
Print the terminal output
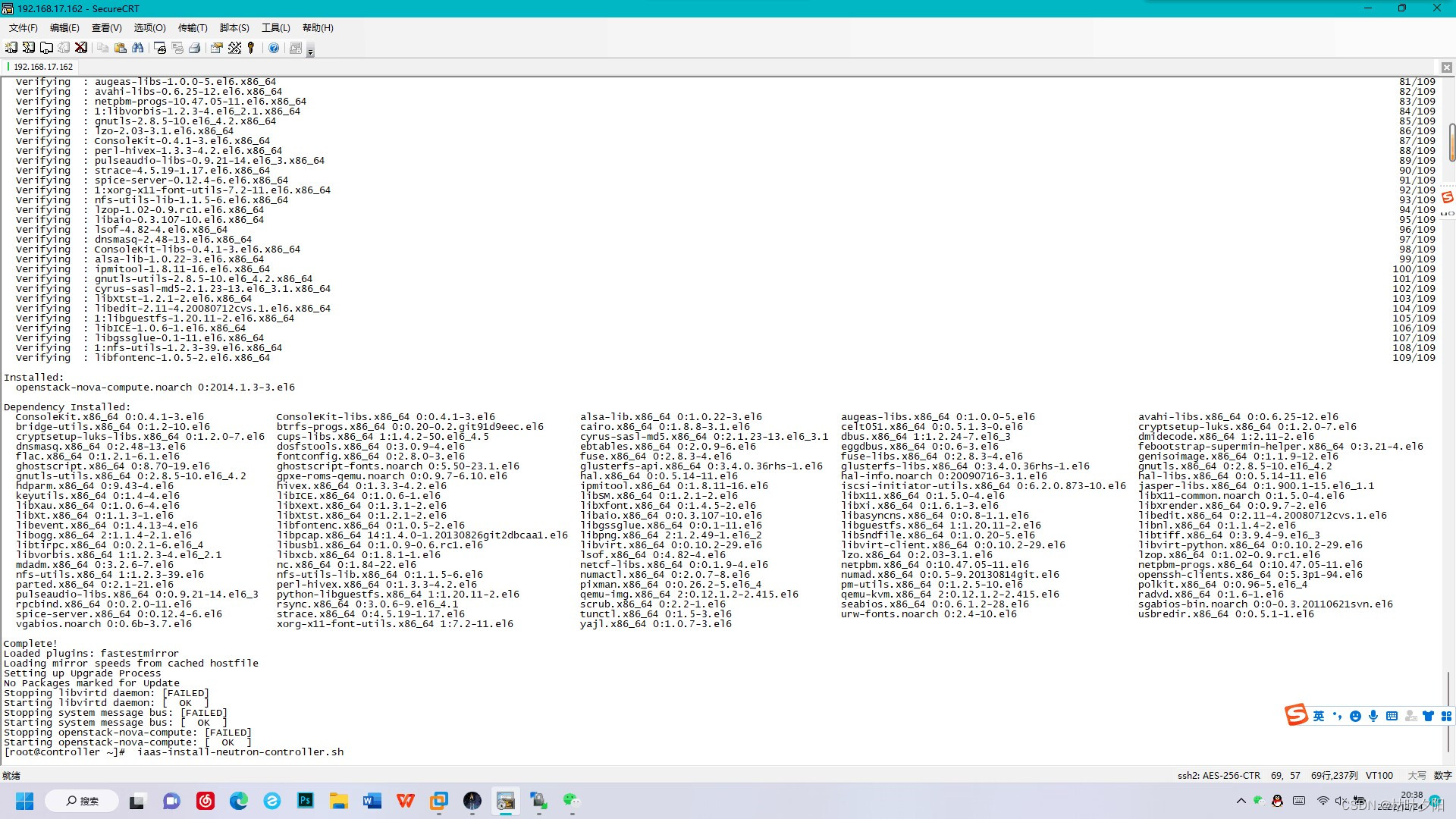pos(195,48)
